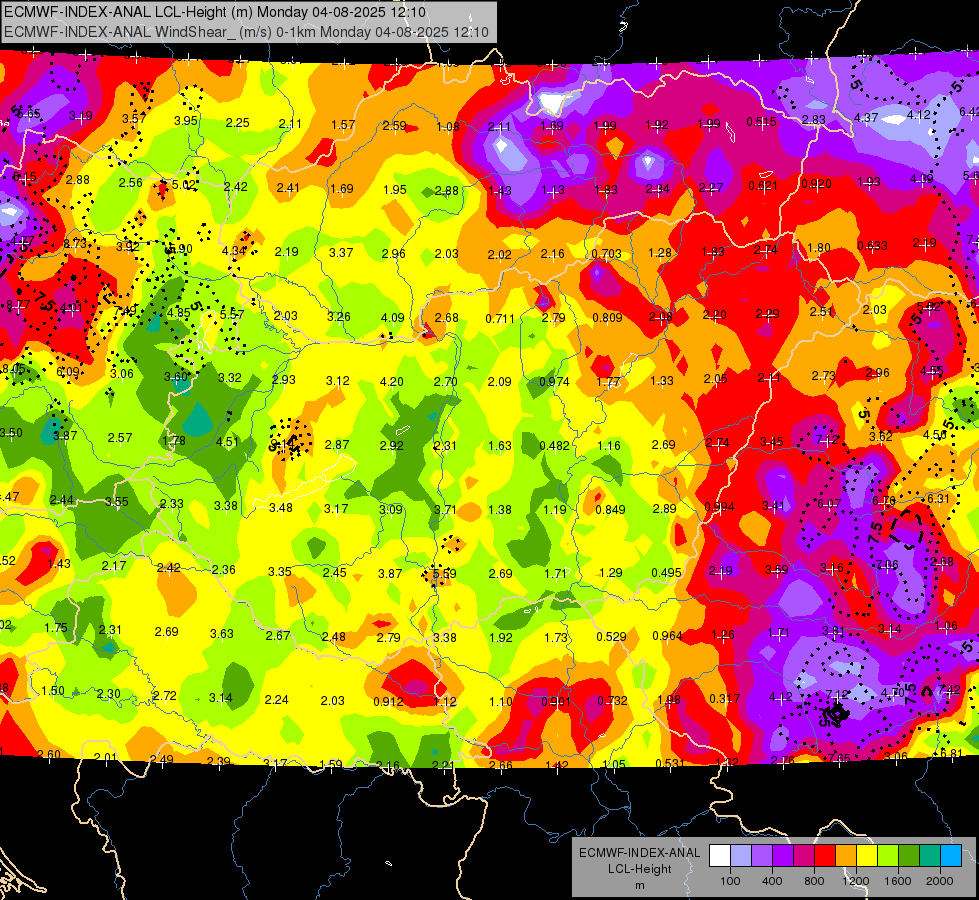Click the legend tick label 1600

pyautogui.click(x=897, y=881)
